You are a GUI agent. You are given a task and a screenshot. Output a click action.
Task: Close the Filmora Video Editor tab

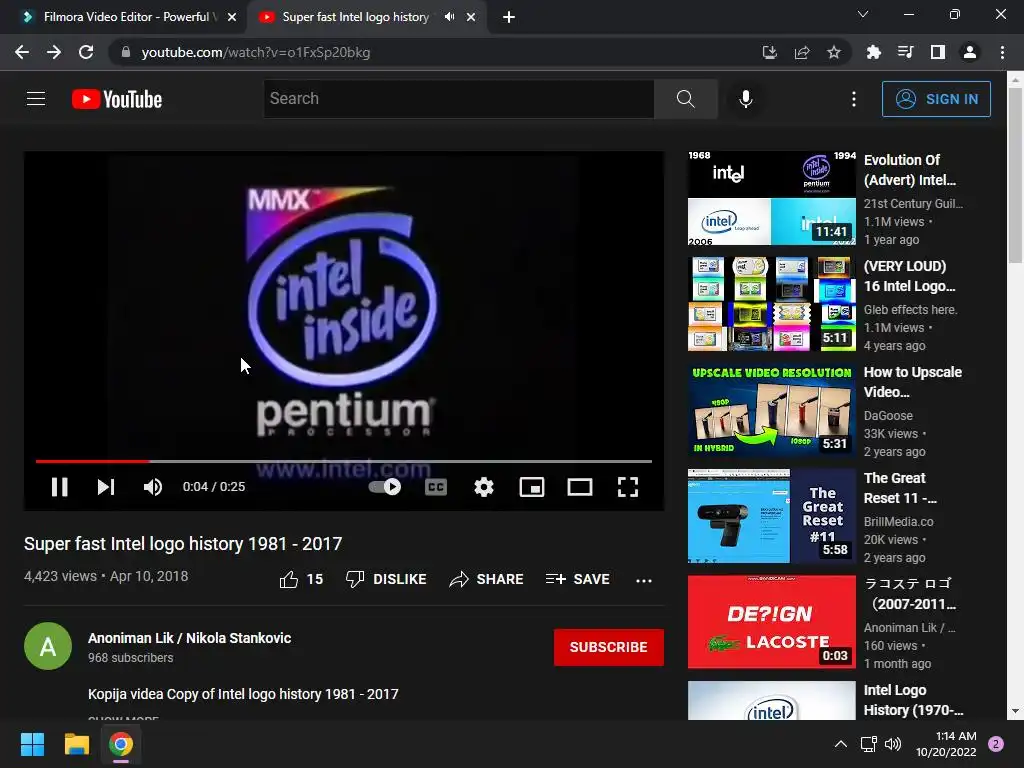[232, 17]
